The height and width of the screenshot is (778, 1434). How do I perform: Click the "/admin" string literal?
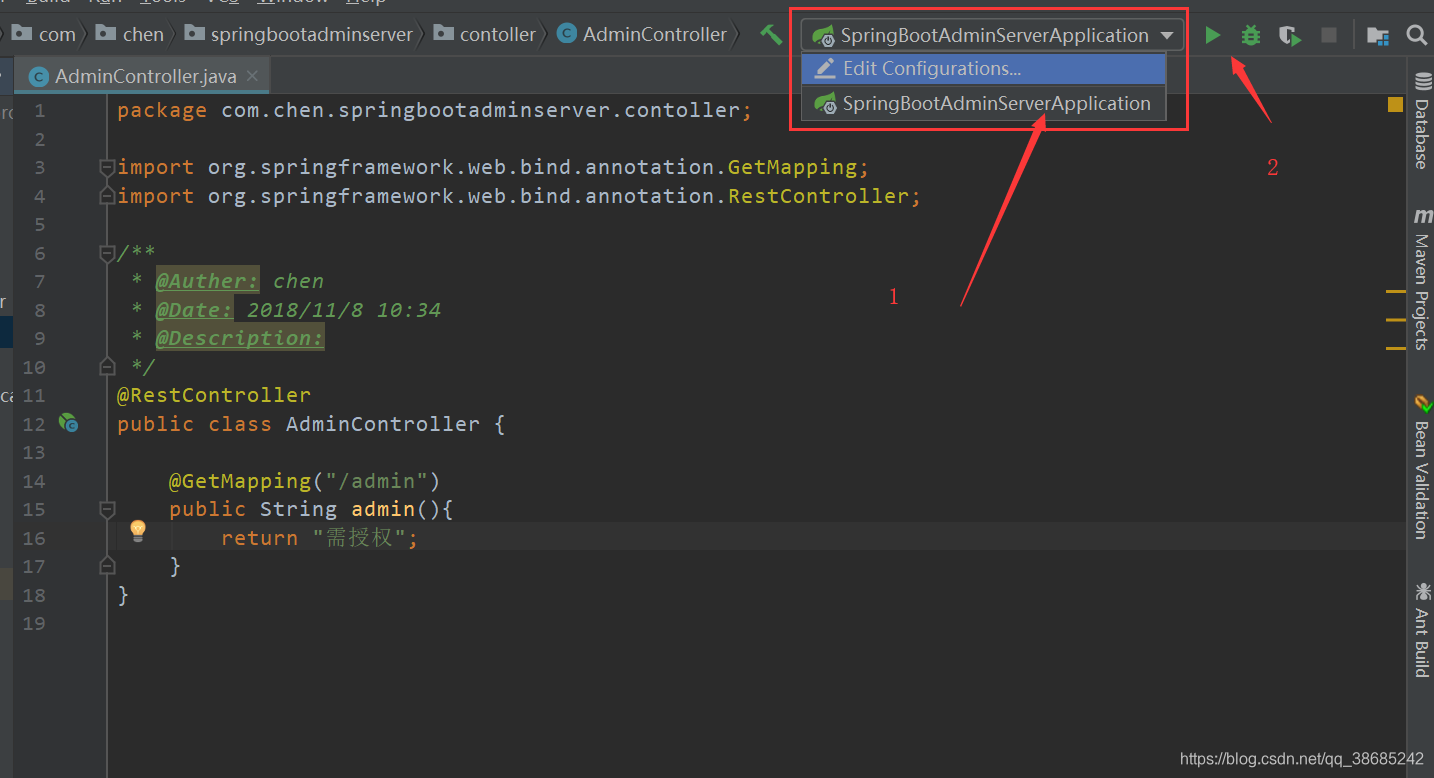(x=377, y=481)
